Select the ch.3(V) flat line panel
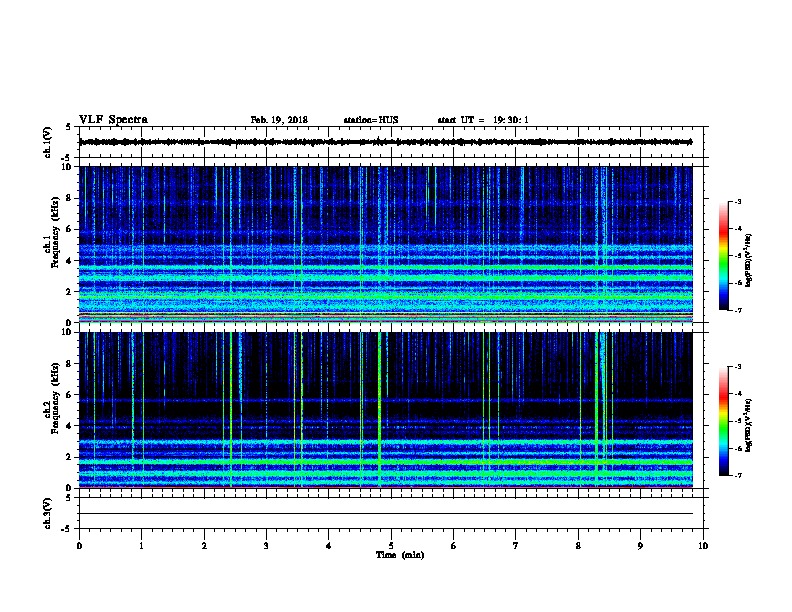 (x=393, y=513)
